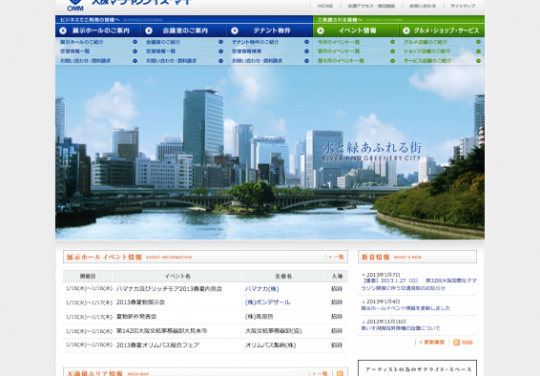The width and height of the screenshot is (540, 376).
Task: Click the play-circle icon beside イベント情報
Action: (320, 31)
